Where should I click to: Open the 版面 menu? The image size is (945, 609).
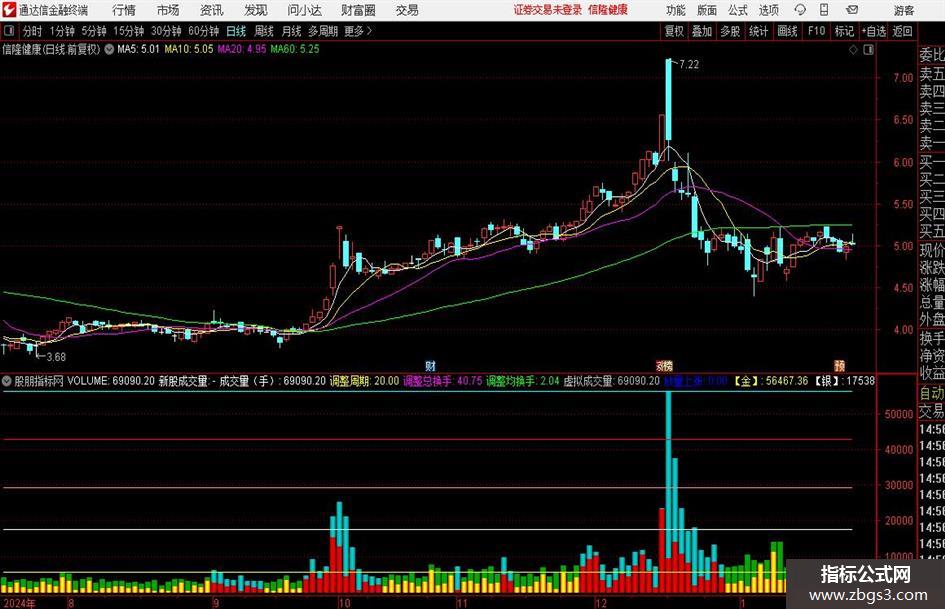point(706,10)
